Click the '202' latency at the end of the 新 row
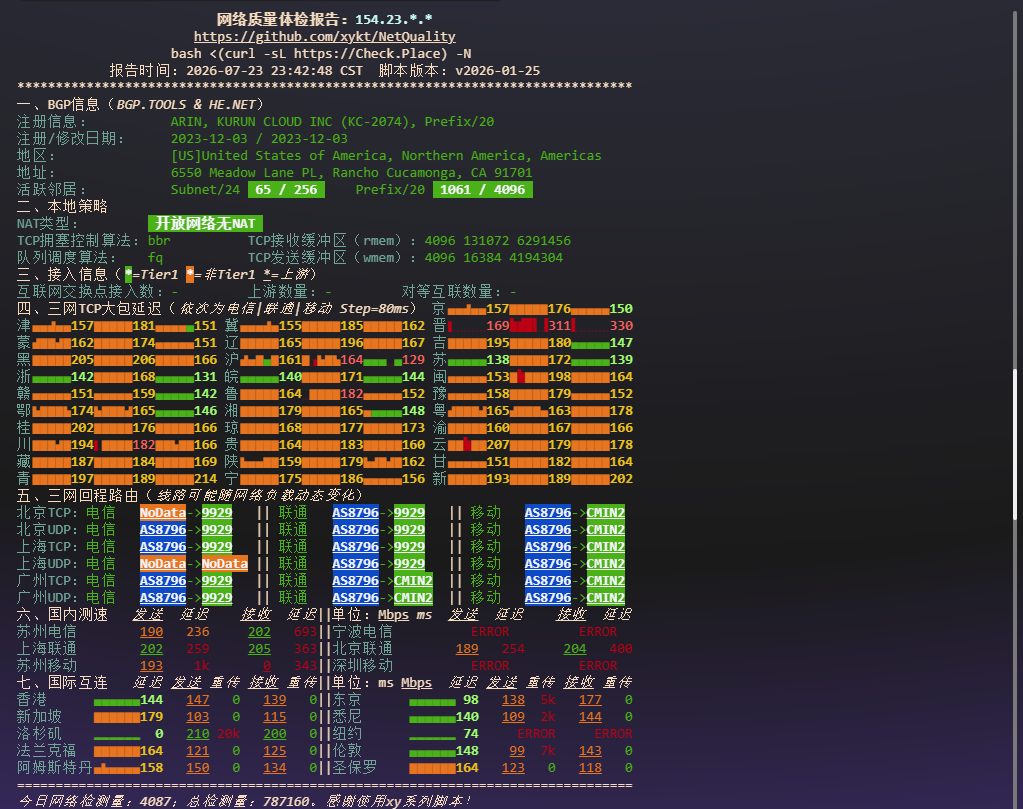 [621, 478]
